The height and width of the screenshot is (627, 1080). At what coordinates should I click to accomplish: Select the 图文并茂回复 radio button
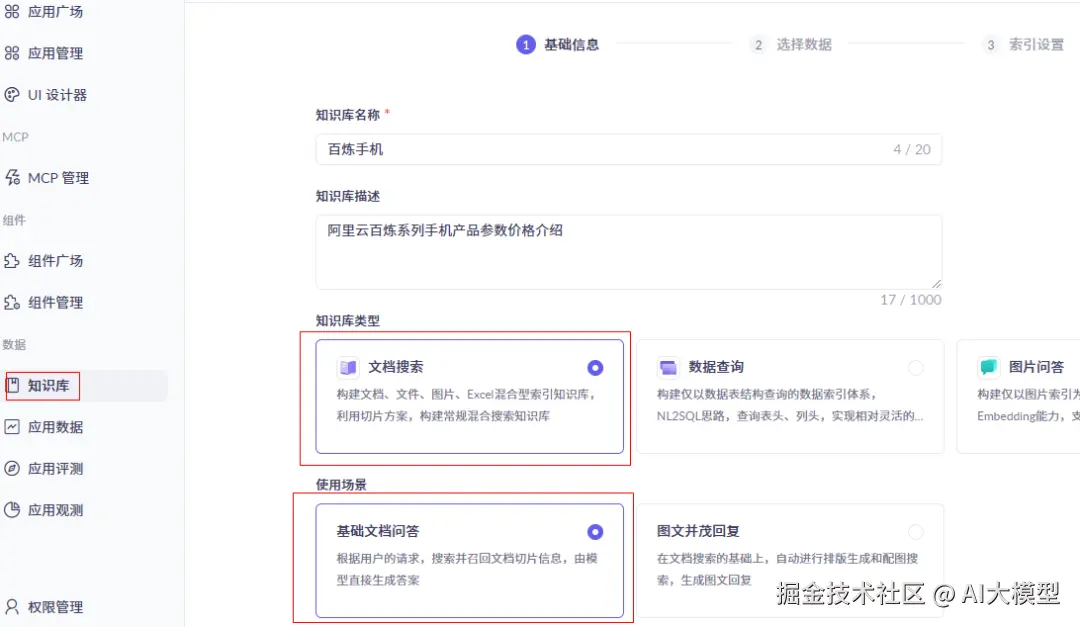915,532
